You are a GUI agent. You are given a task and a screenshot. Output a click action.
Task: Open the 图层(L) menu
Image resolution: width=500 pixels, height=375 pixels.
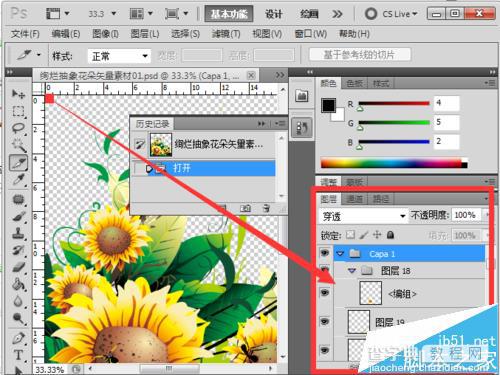click(x=145, y=34)
